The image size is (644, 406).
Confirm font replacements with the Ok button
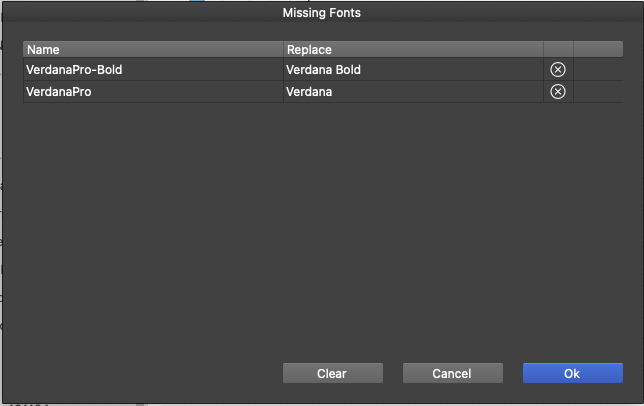(x=573, y=373)
